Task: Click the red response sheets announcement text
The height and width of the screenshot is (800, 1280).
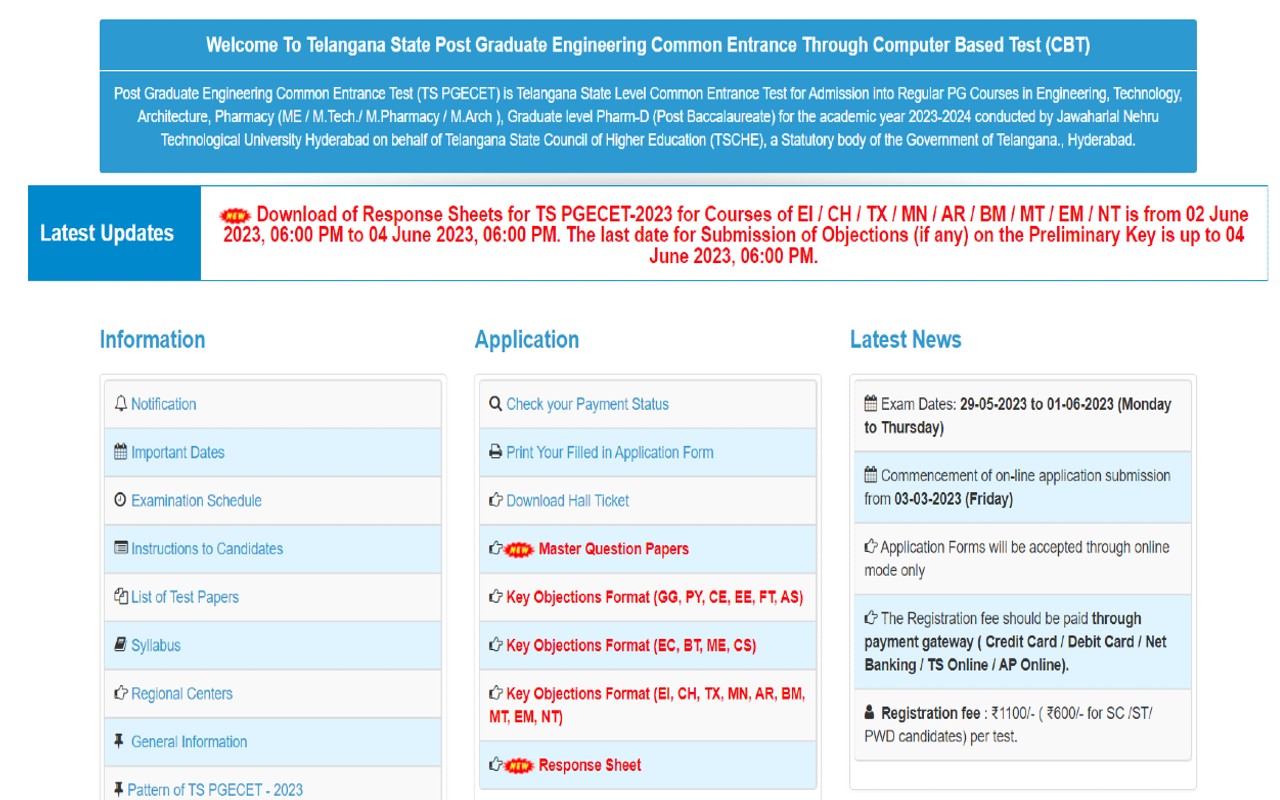Action: (735, 235)
